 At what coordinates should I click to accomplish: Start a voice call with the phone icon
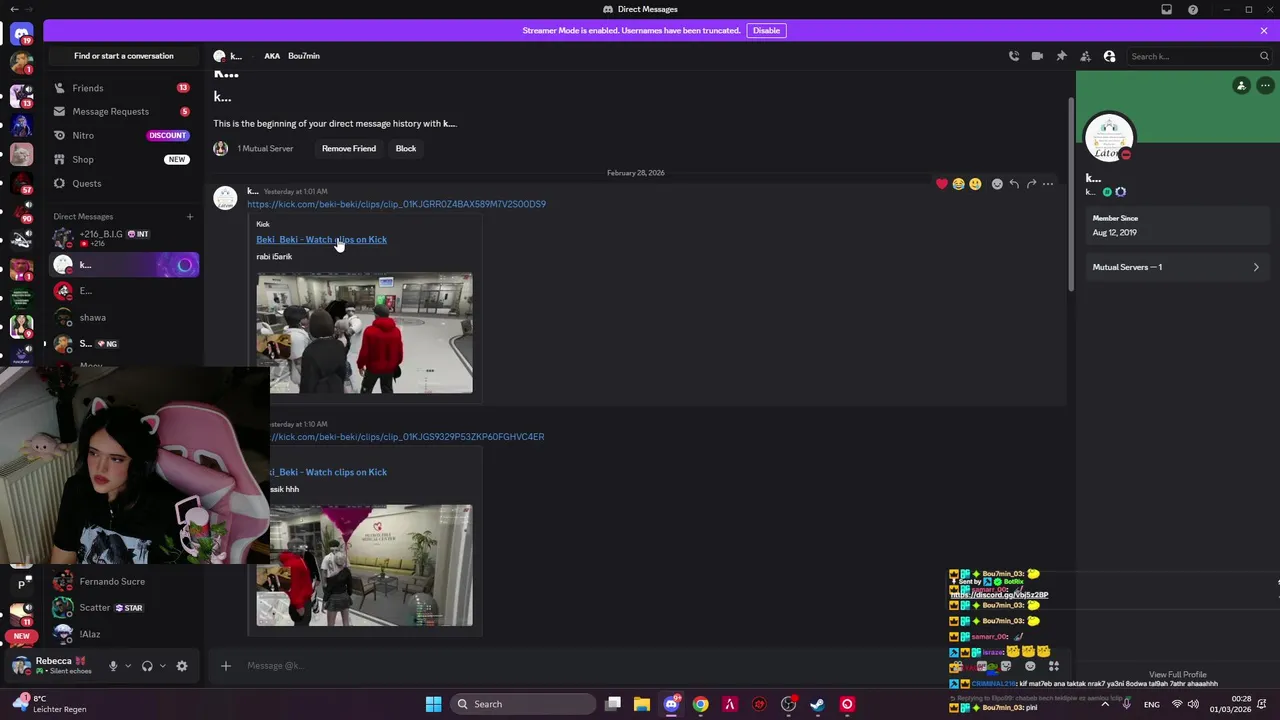1013,56
